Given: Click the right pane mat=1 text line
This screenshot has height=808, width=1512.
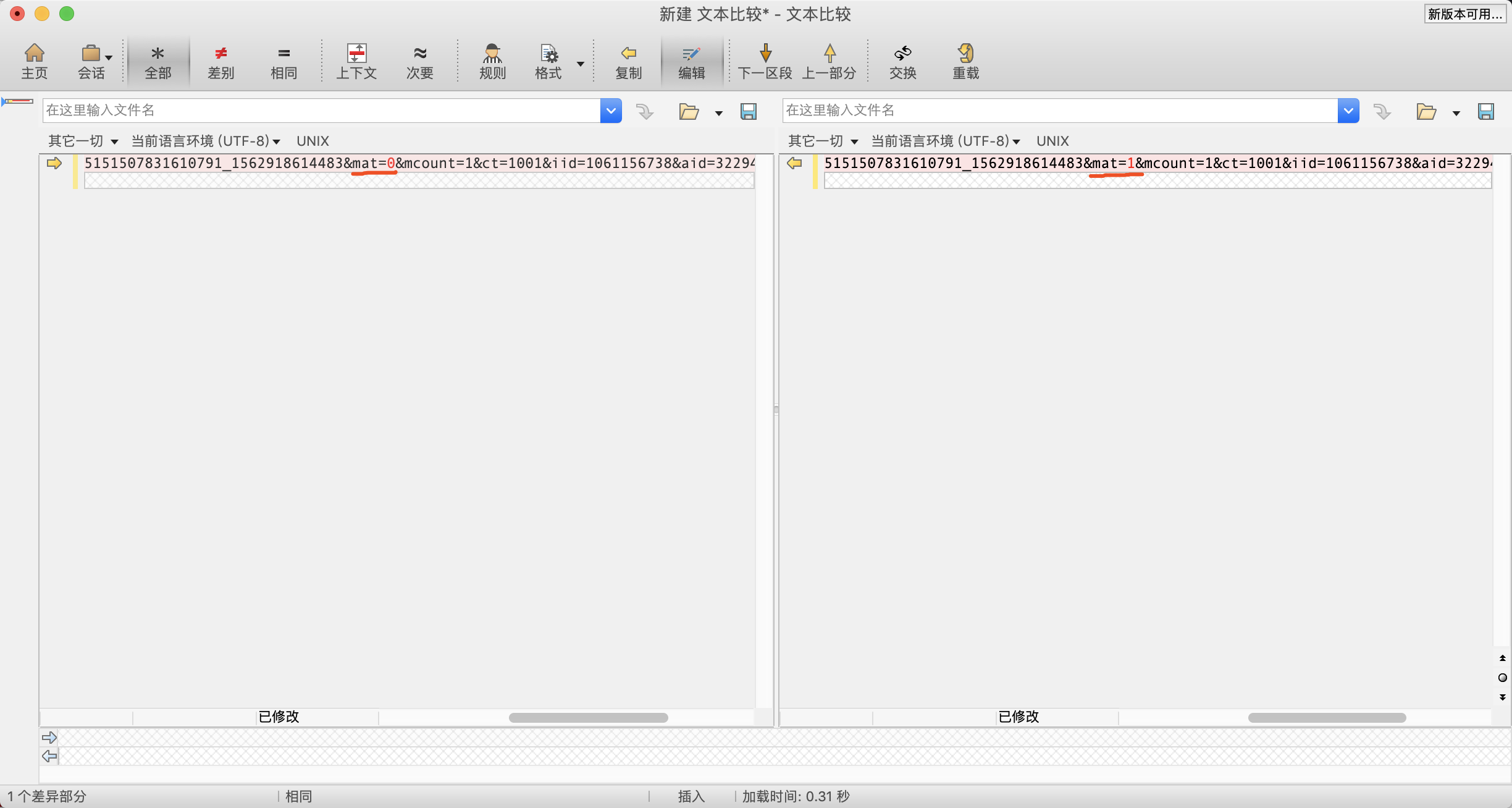Looking at the screenshot, I should pyautogui.click(x=1158, y=163).
